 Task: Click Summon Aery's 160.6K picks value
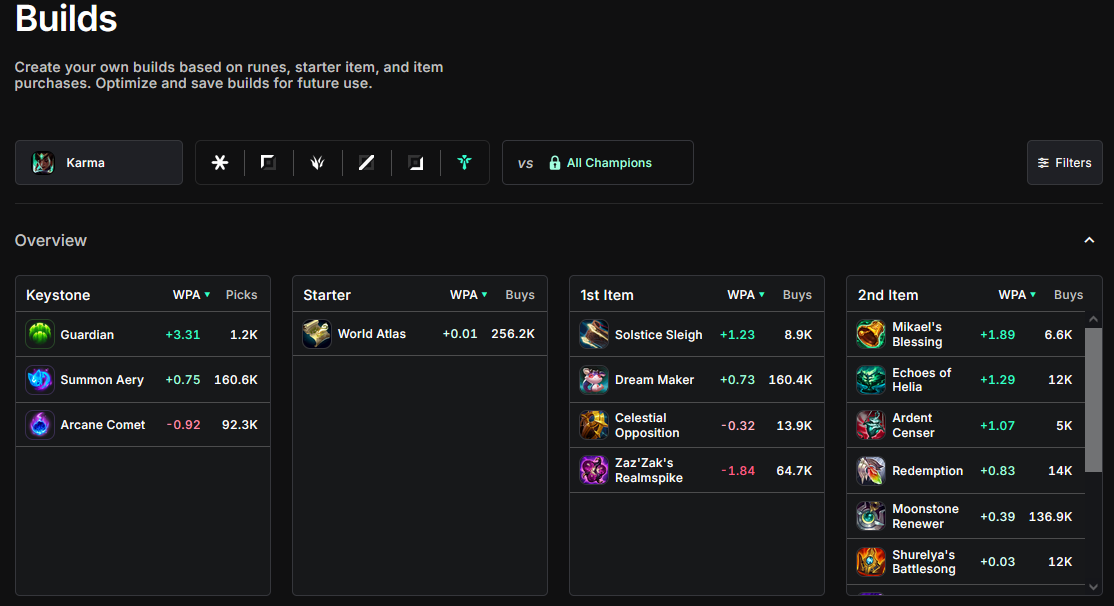tap(235, 380)
